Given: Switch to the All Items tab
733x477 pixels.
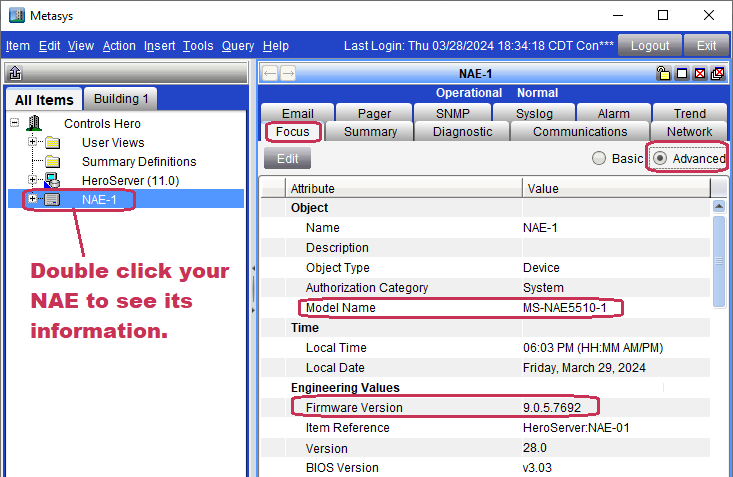Looking at the screenshot, I should coord(44,100).
